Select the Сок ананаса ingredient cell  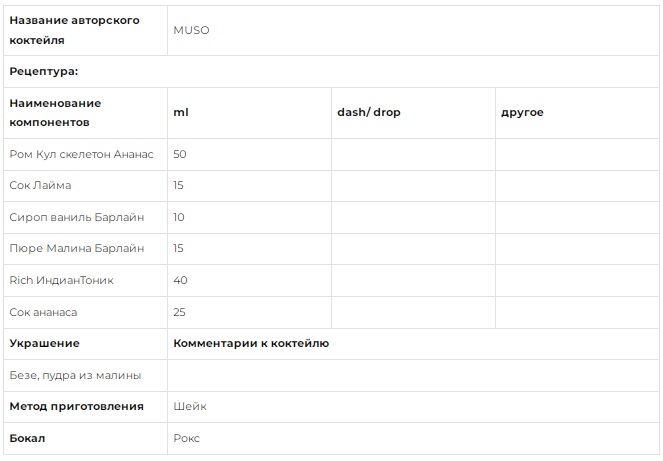pos(85,313)
